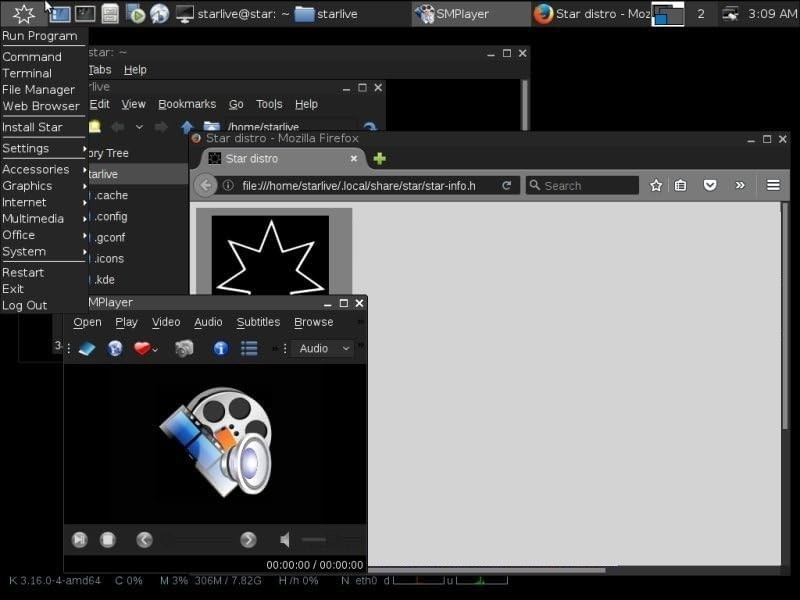Click the workspace pager in panel
The image size is (800, 600).
click(668, 14)
